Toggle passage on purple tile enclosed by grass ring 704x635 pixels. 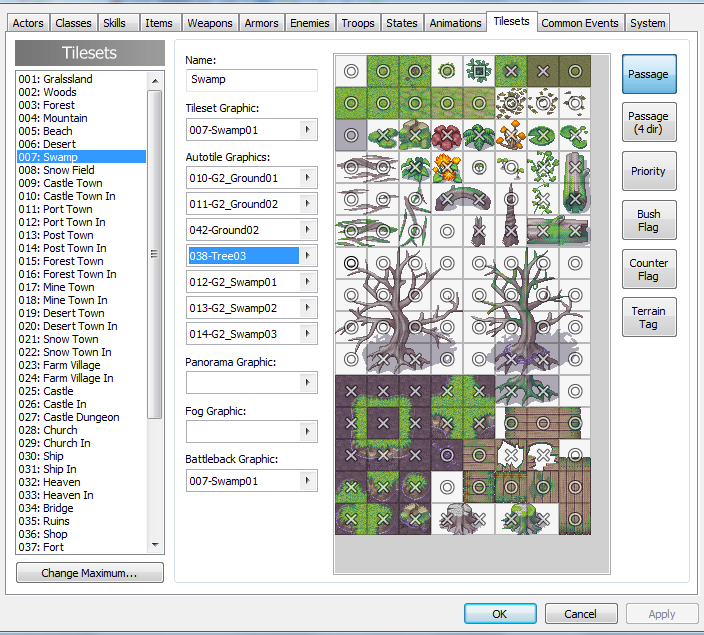(x=383, y=423)
